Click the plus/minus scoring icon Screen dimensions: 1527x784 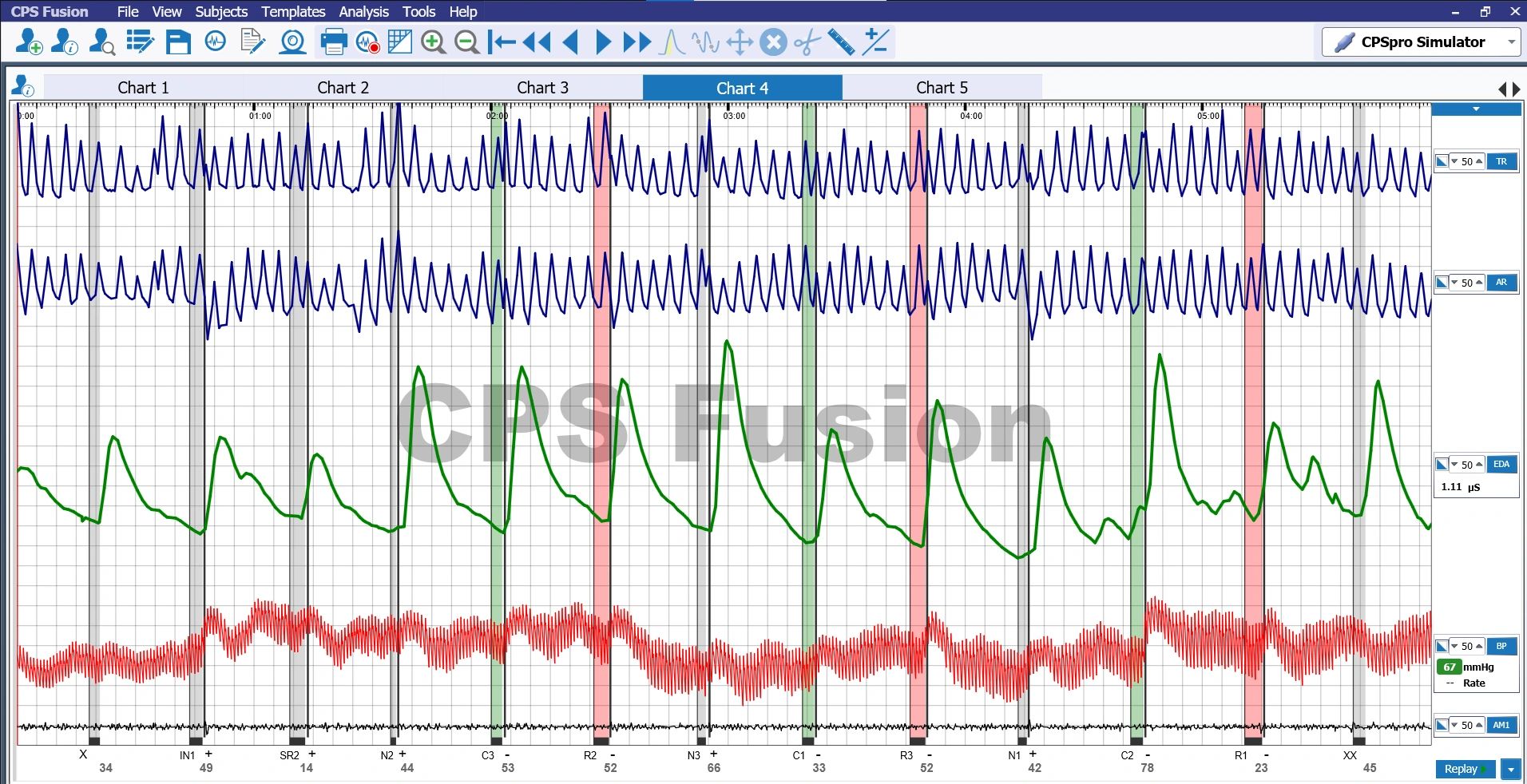876,42
